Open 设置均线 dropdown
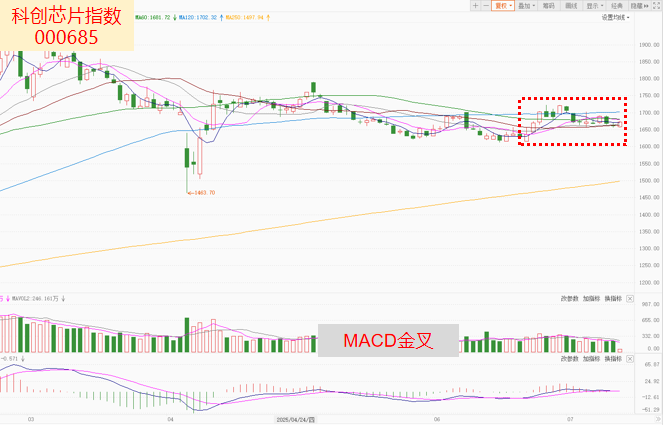The height and width of the screenshot is (427, 664). pos(616,17)
